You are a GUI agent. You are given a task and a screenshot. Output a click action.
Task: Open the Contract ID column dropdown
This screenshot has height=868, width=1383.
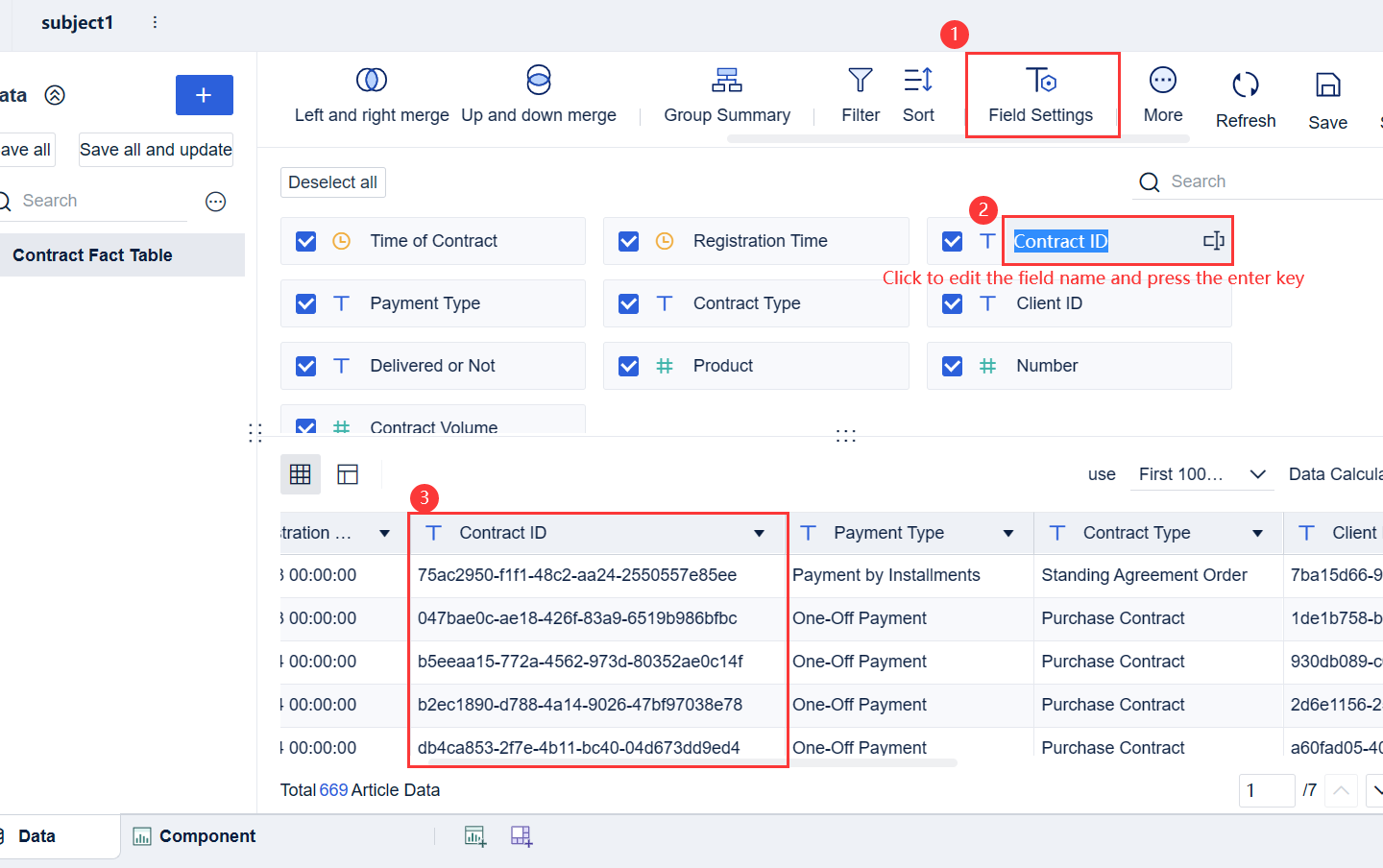pos(759,532)
